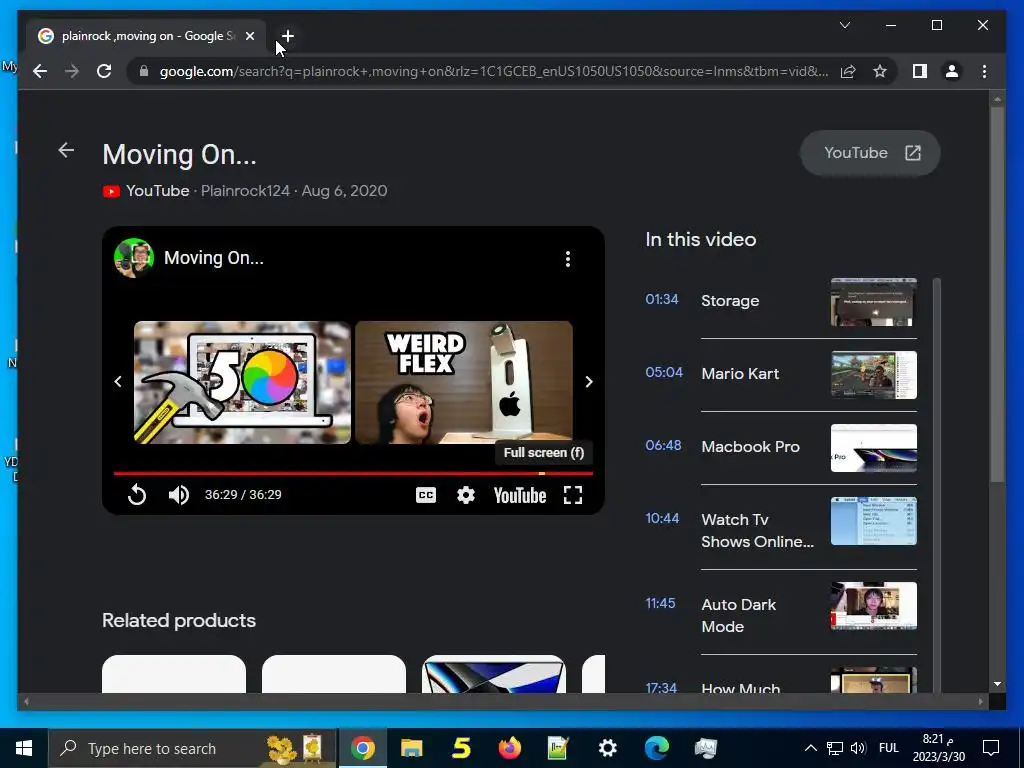Go back using arrow beside Moving On title
This screenshot has width=1024, height=768.
point(66,150)
